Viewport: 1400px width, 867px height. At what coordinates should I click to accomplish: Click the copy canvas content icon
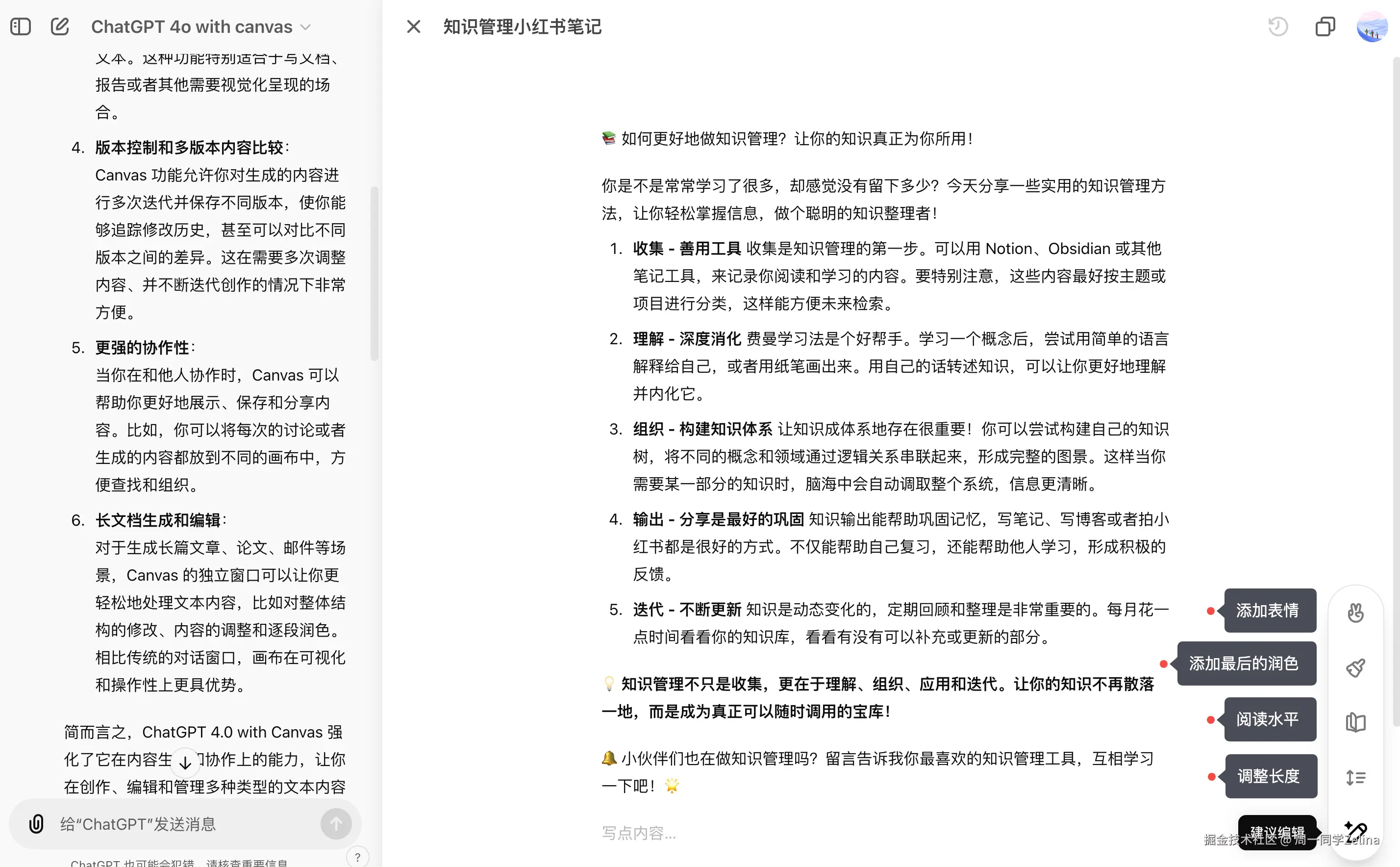[x=1325, y=26]
